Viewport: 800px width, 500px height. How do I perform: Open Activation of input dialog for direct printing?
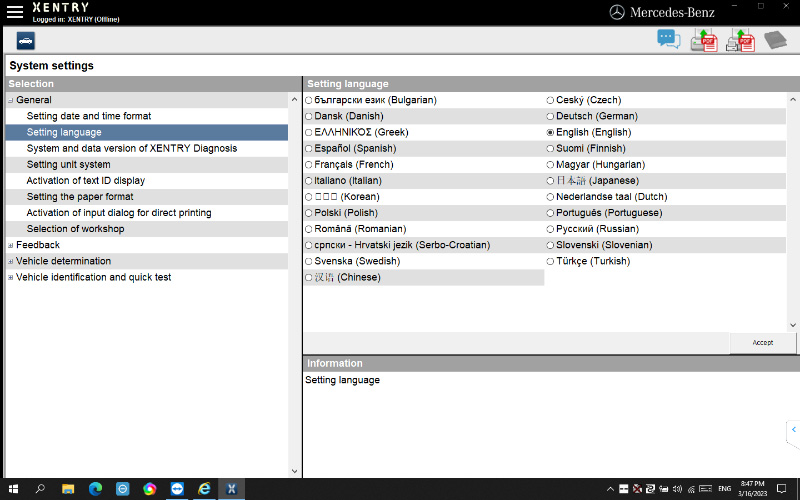[119, 212]
